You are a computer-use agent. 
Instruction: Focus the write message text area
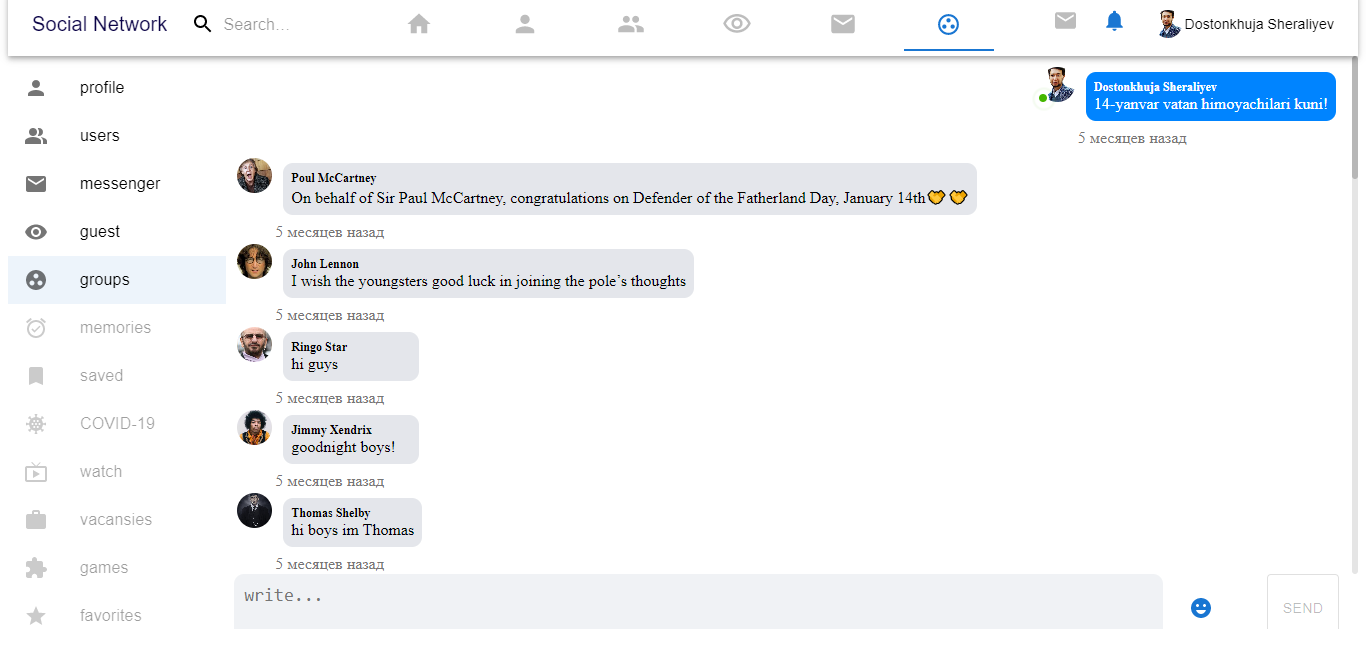[x=698, y=602]
